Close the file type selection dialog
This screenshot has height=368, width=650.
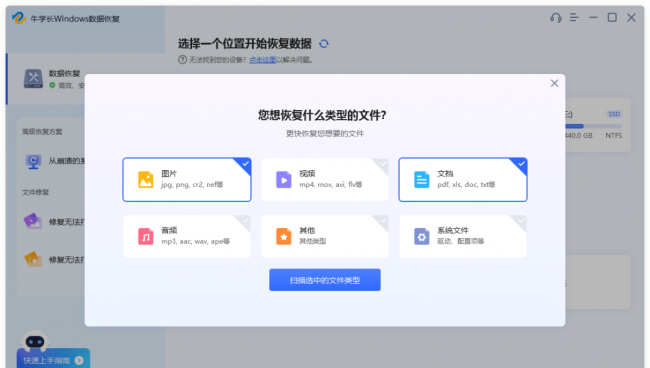(x=554, y=83)
